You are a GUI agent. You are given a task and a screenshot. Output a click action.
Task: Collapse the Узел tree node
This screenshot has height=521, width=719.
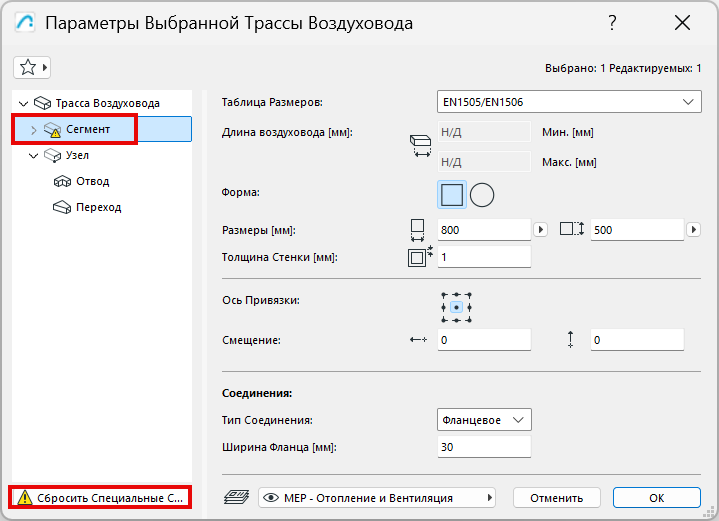click(33, 156)
